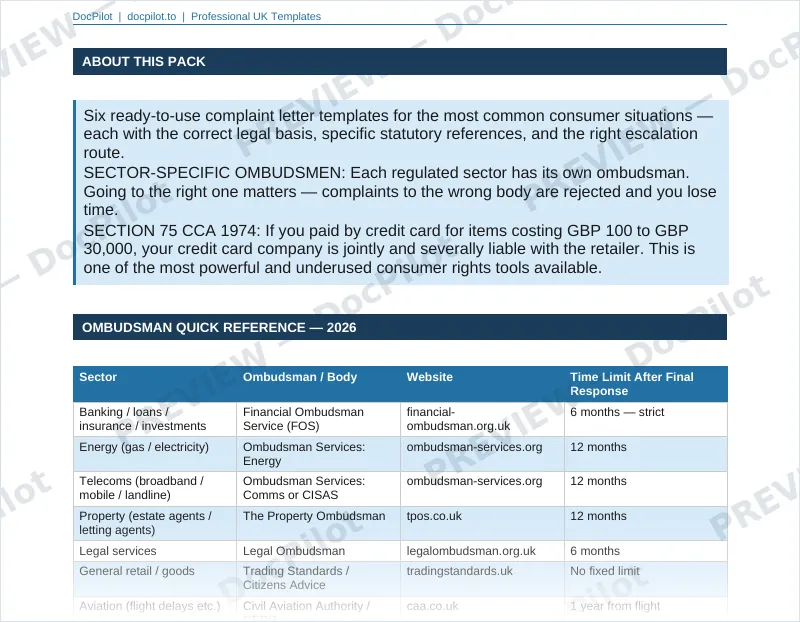Click '12 months' in the Telecoms row
The image size is (800, 622).
click(x=646, y=488)
